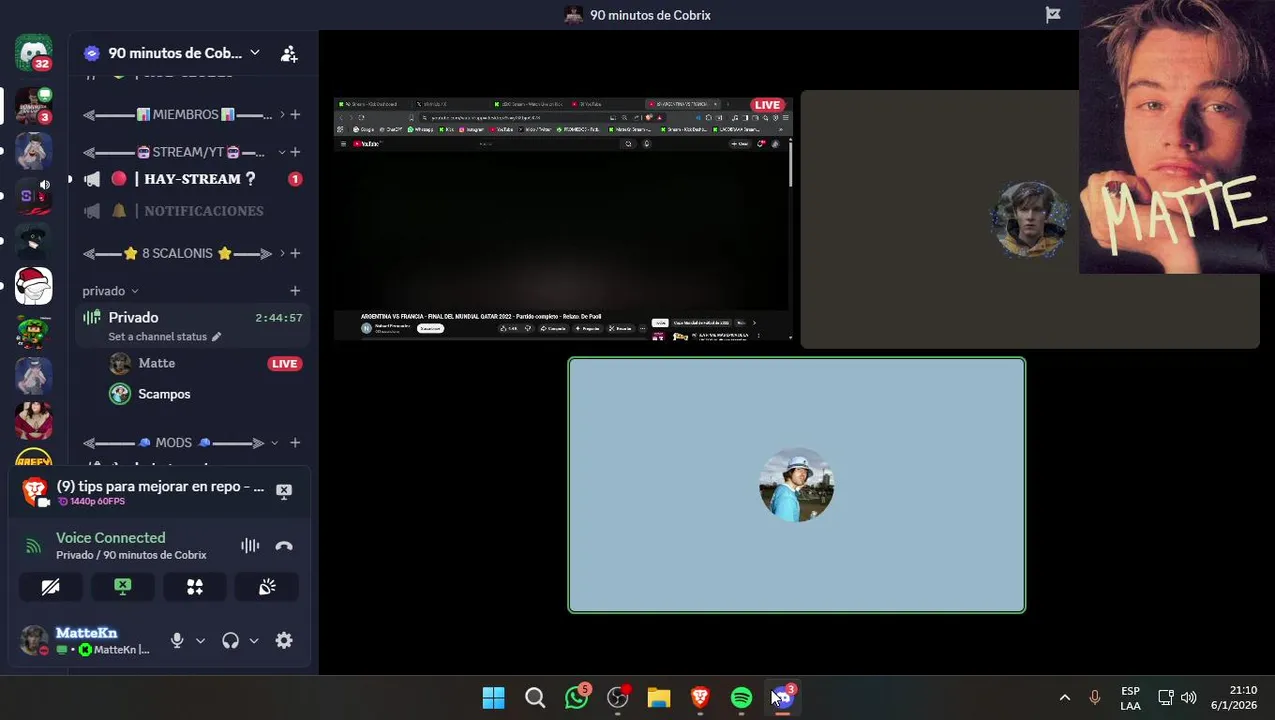Select user Matte in voice channel list
The image size is (1275, 720).
[157, 363]
